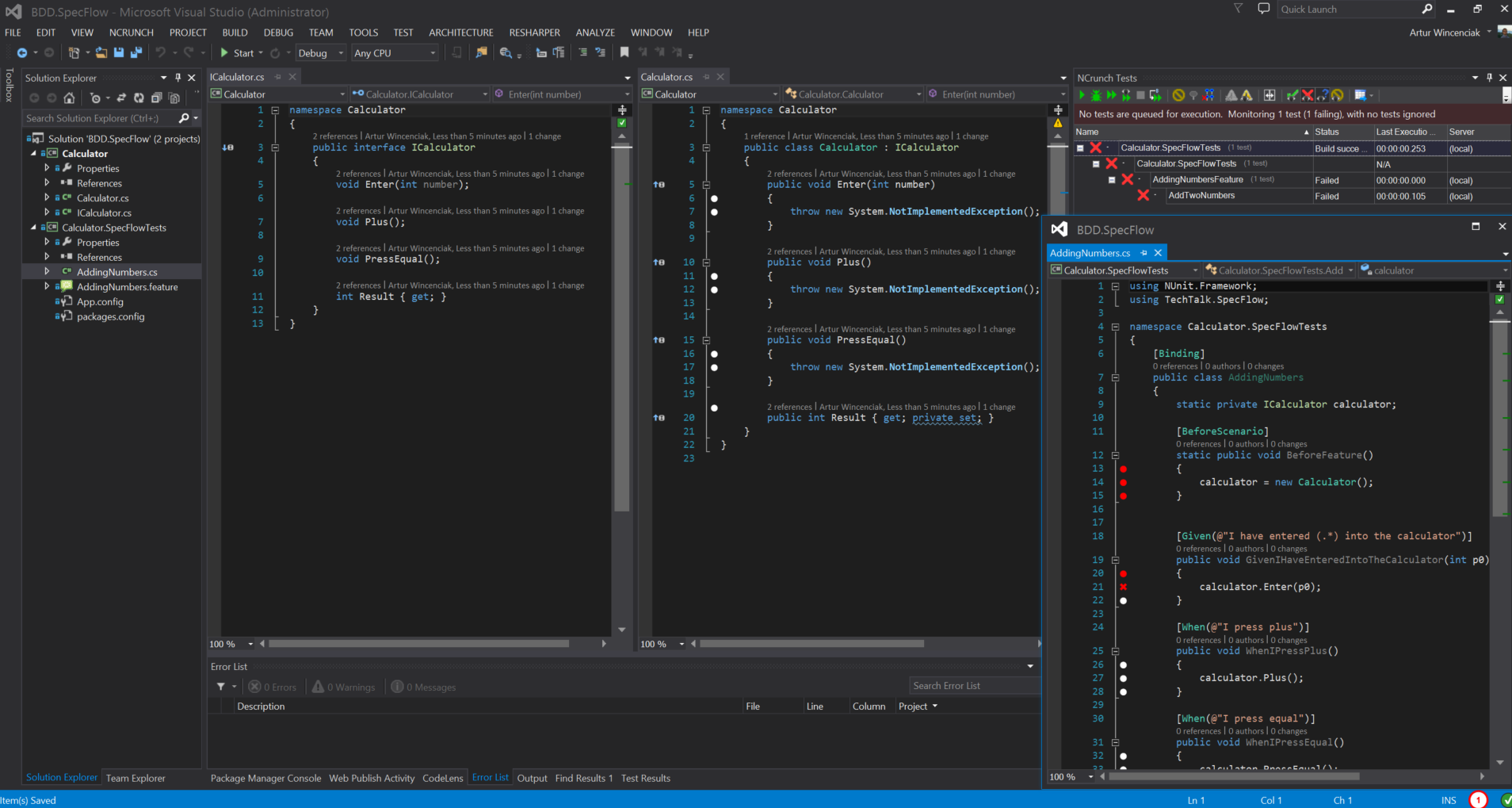Click the Save All toolbar icon
Viewport: 1512px width, 808px height.
136,52
